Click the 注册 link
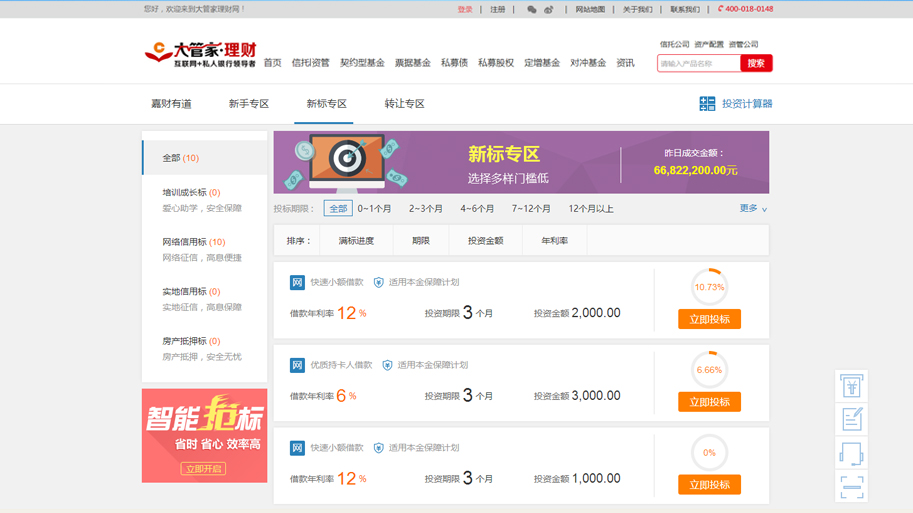 pyautogui.click(x=497, y=9)
